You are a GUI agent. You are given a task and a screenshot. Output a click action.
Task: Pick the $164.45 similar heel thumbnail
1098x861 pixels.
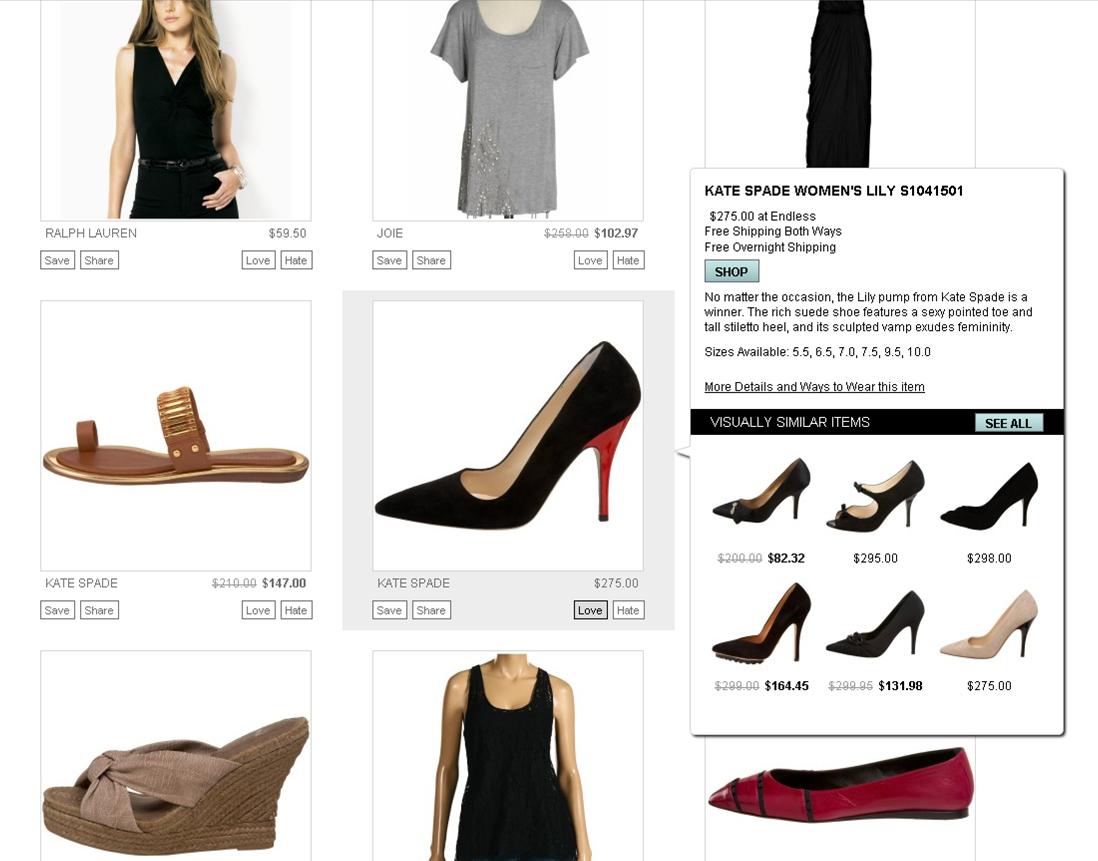point(760,623)
